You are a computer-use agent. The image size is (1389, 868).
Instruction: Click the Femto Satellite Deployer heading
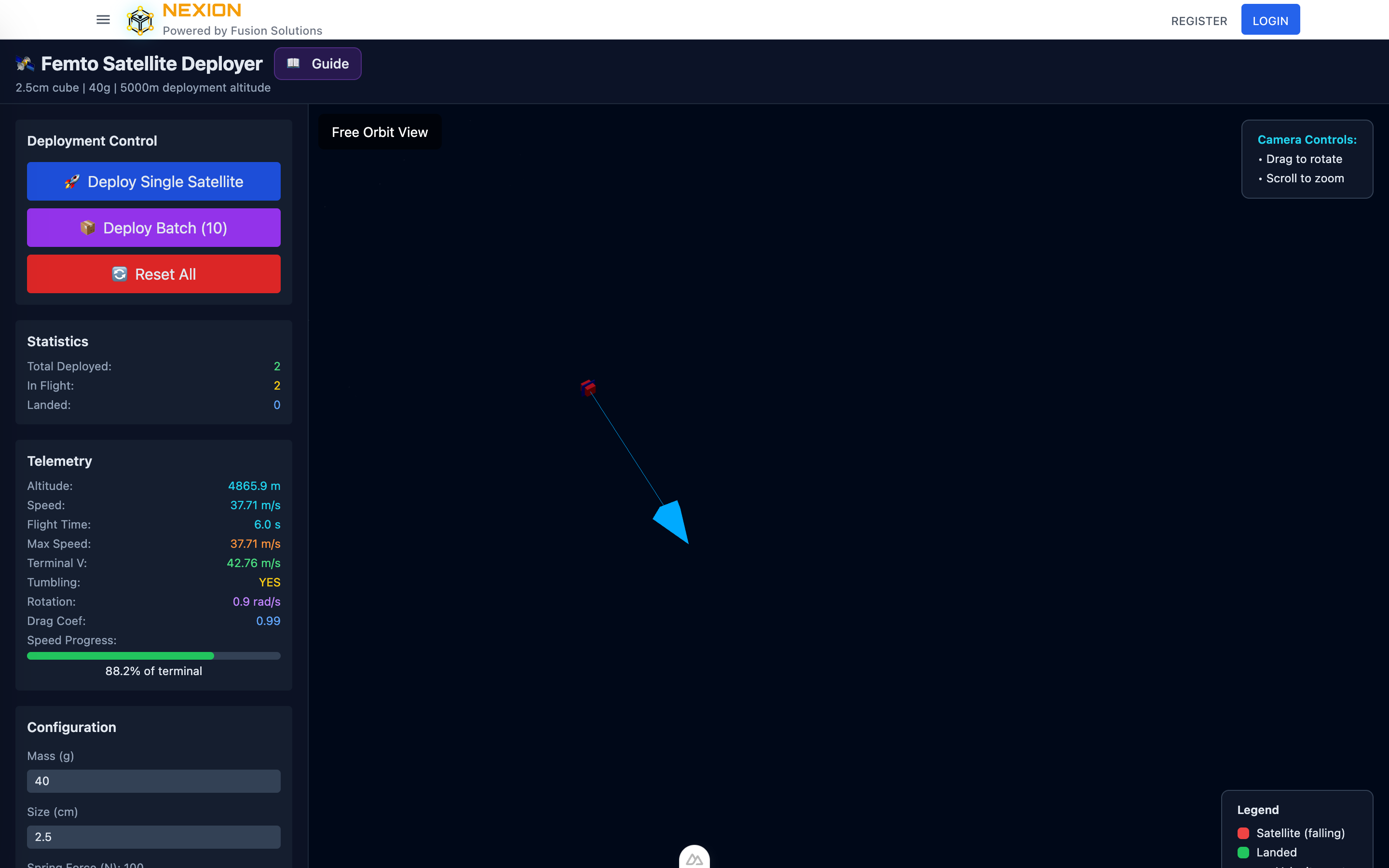[x=151, y=64]
